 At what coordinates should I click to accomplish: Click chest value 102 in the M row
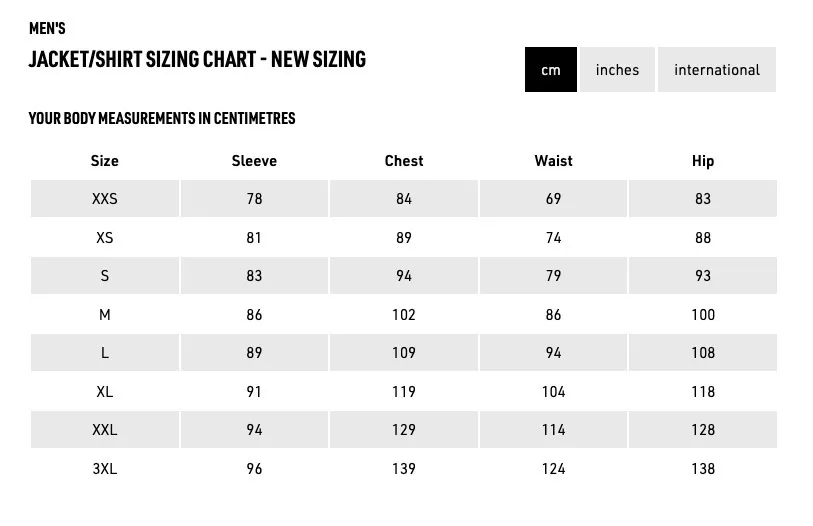pos(404,314)
